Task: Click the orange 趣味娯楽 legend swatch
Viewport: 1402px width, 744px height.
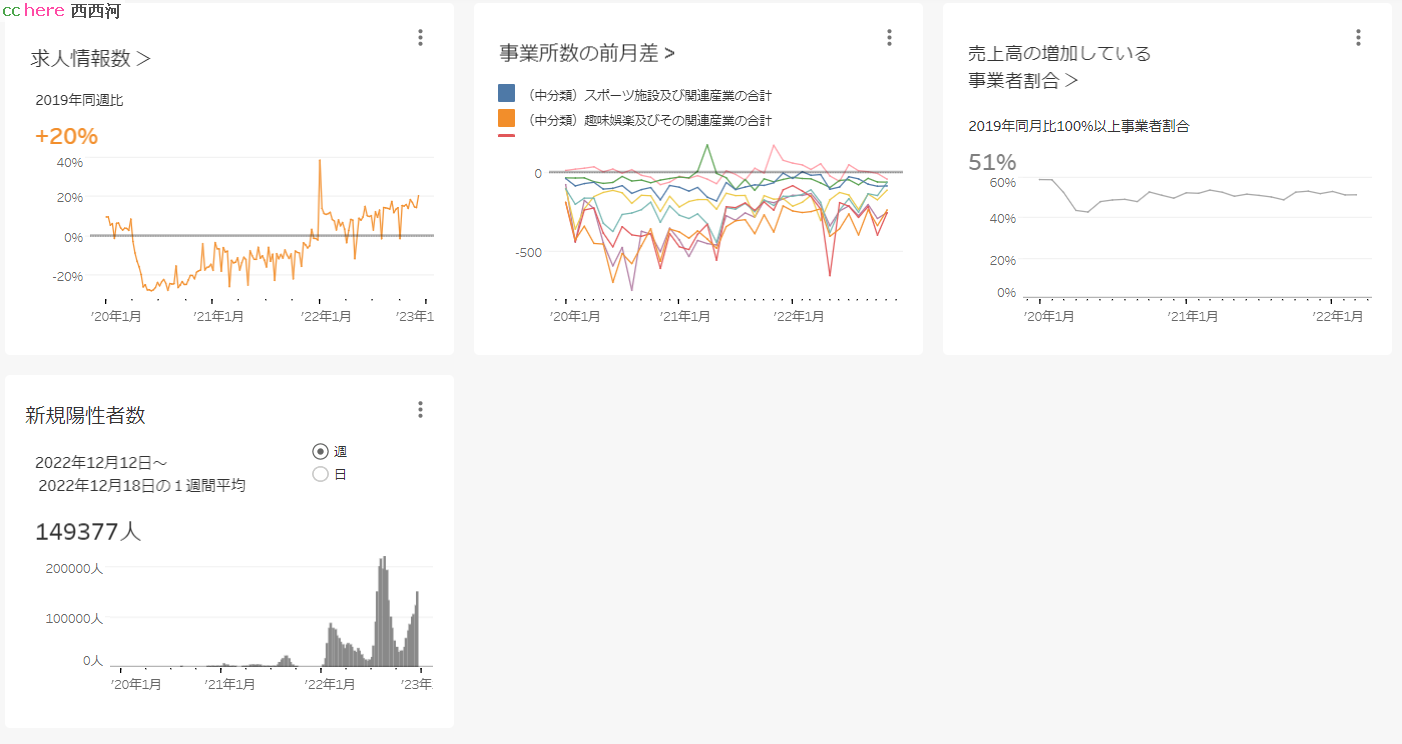Action: click(506, 119)
